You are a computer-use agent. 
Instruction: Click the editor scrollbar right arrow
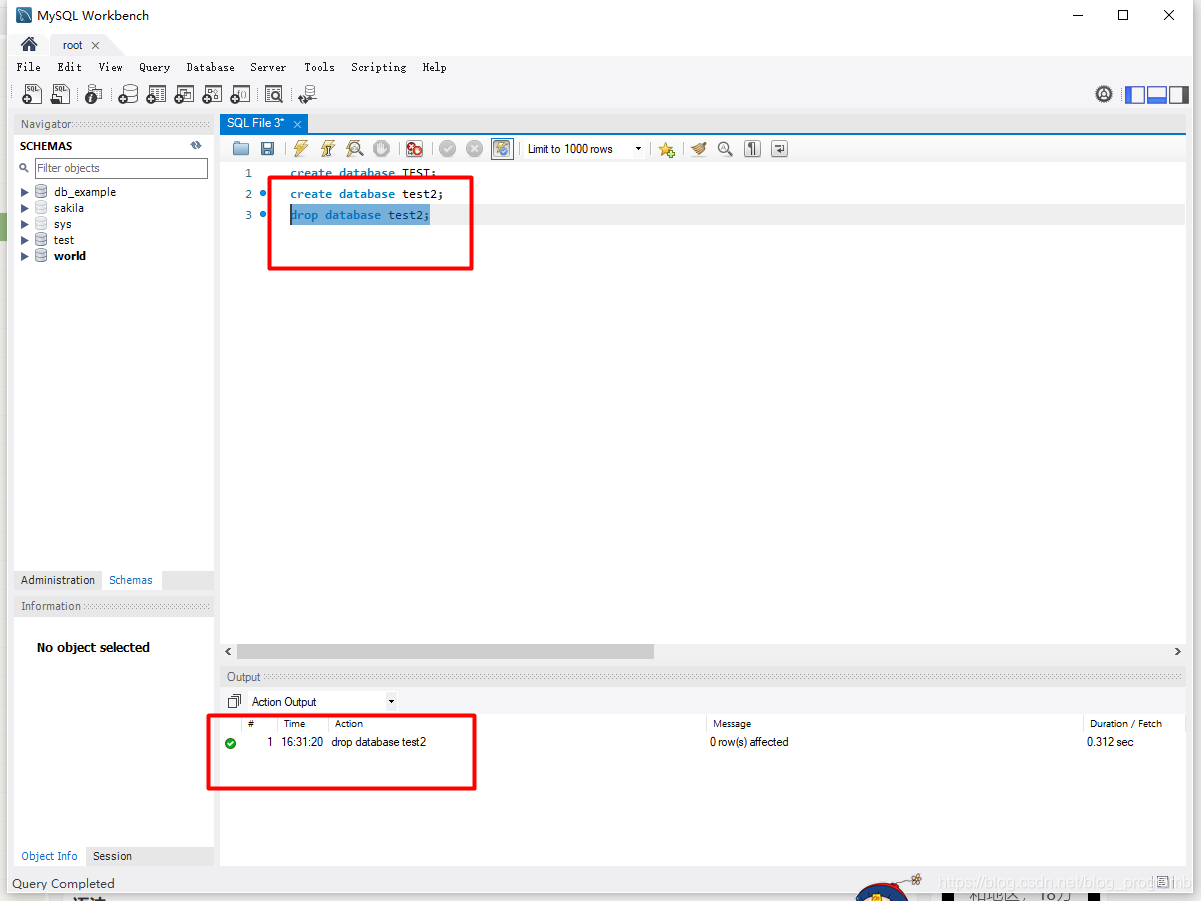(1177, 651)
